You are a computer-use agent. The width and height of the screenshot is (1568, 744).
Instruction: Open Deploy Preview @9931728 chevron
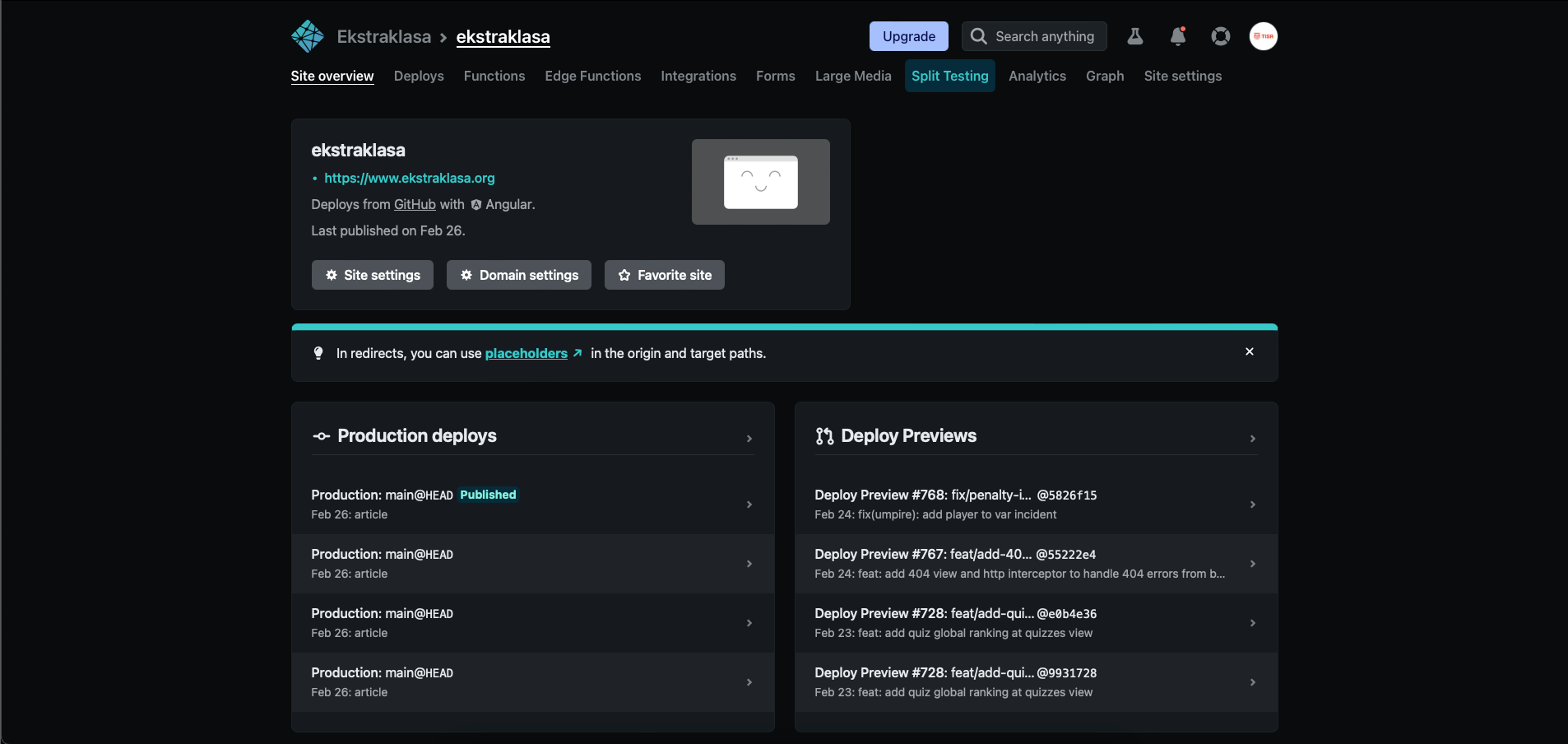click(x=1253, y=682)
